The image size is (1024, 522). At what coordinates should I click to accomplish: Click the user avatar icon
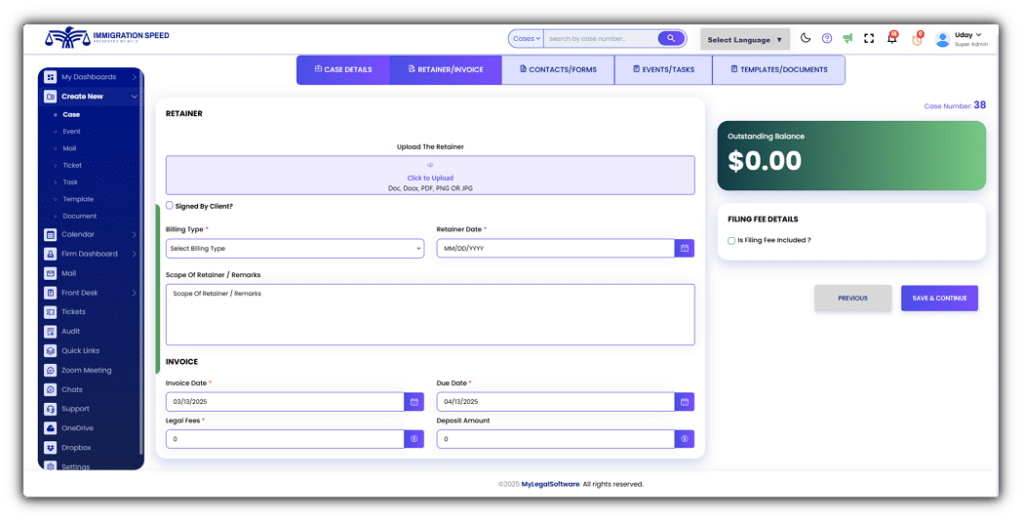pos(942,39)
